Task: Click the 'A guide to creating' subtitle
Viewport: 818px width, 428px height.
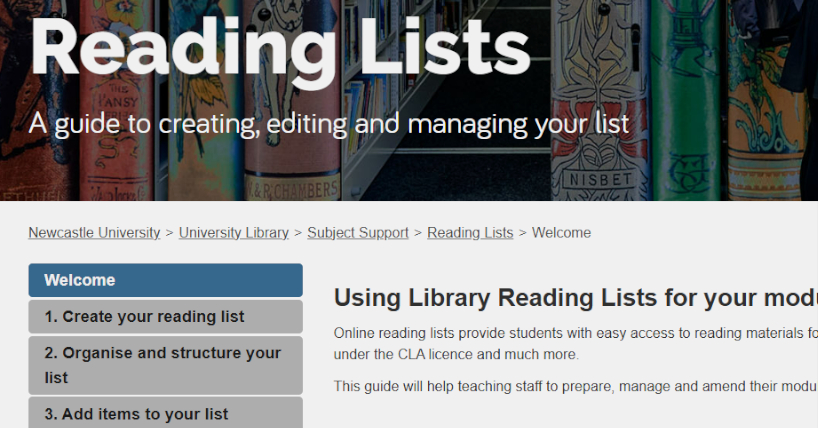Action: tap(329, 124)
